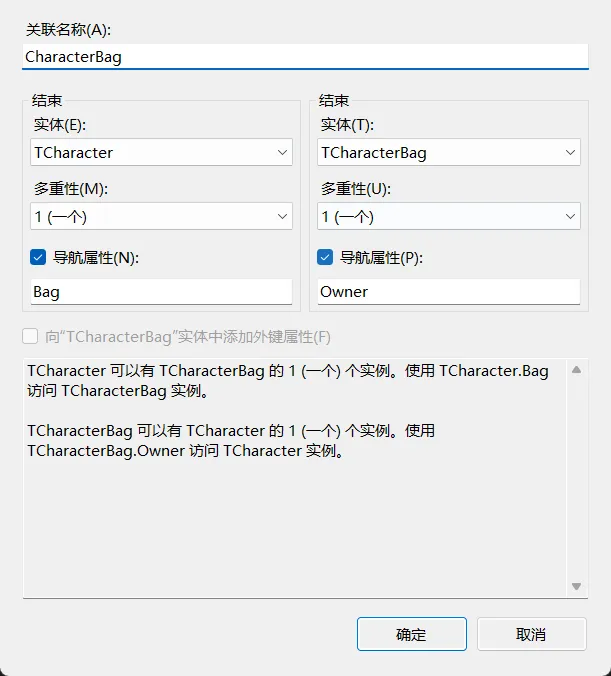Image resolution: width=611 pixels, height=676 pixels.
Task: Click the 实体(T) label
Action: pyautogui.click(x=347, y=124)
